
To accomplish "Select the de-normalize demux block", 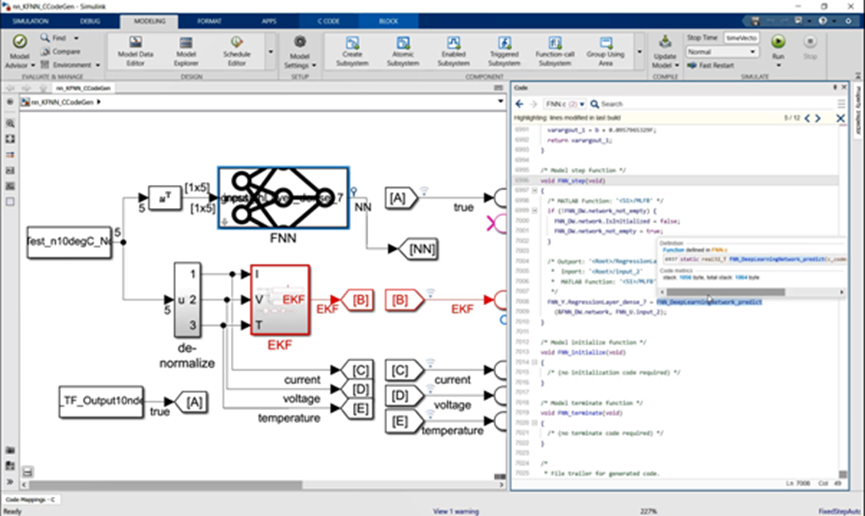I will tap(187, 300).
